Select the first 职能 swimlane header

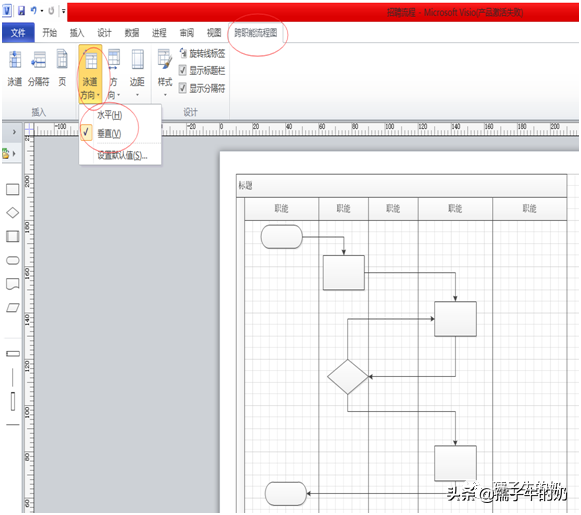[x=282, y=209]
